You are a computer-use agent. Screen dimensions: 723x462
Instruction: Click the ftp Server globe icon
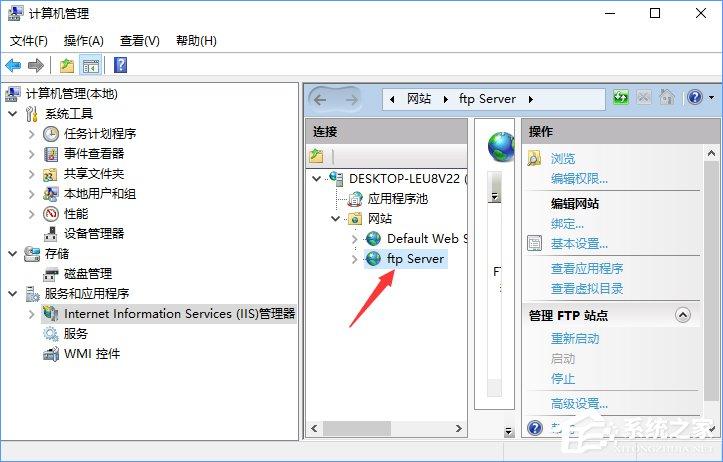pyautogui.click(x=373, y=259)
